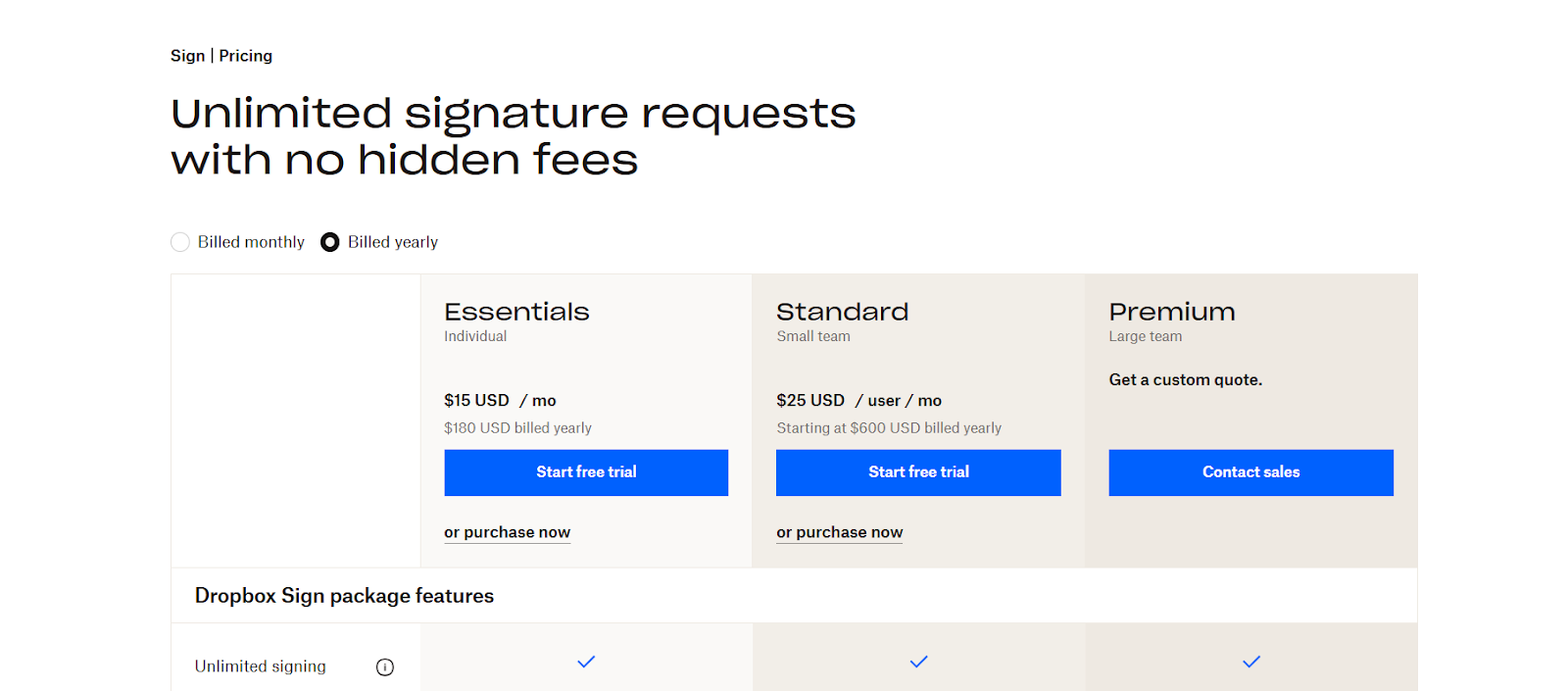Click Contact sales under Premium
Image resolution: width=1568 pixels, height=691 pixels.
coord(1250,472)
